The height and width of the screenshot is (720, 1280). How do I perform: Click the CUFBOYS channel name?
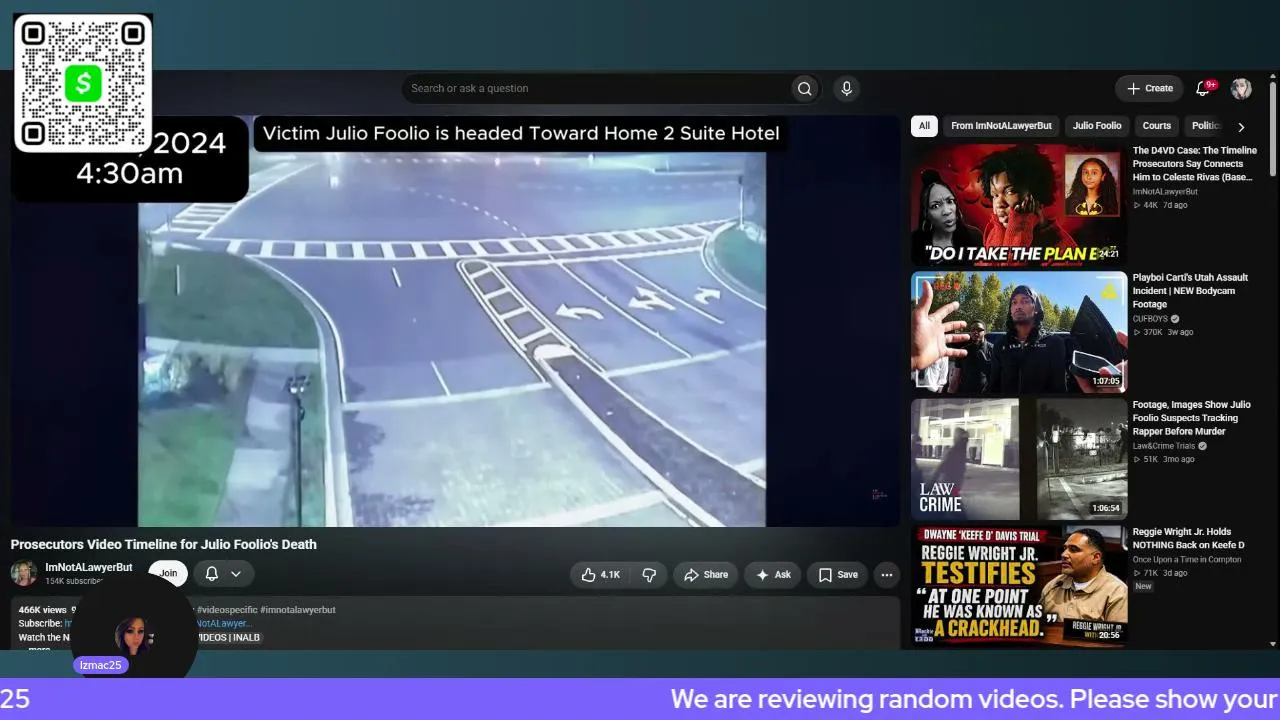(x=1150, y=319)
